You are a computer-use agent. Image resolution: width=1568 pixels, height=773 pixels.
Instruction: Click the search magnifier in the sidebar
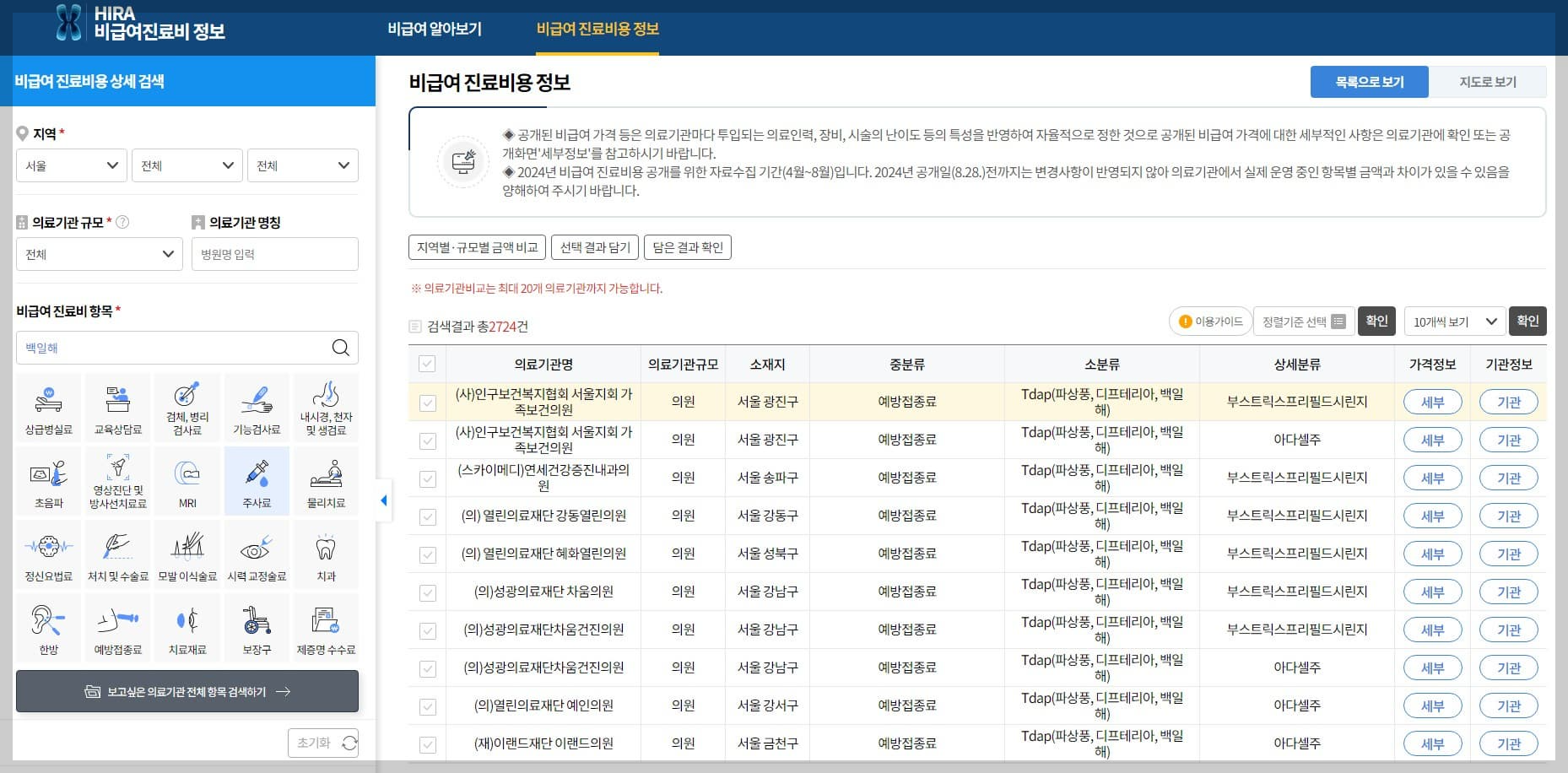(341, 347)
